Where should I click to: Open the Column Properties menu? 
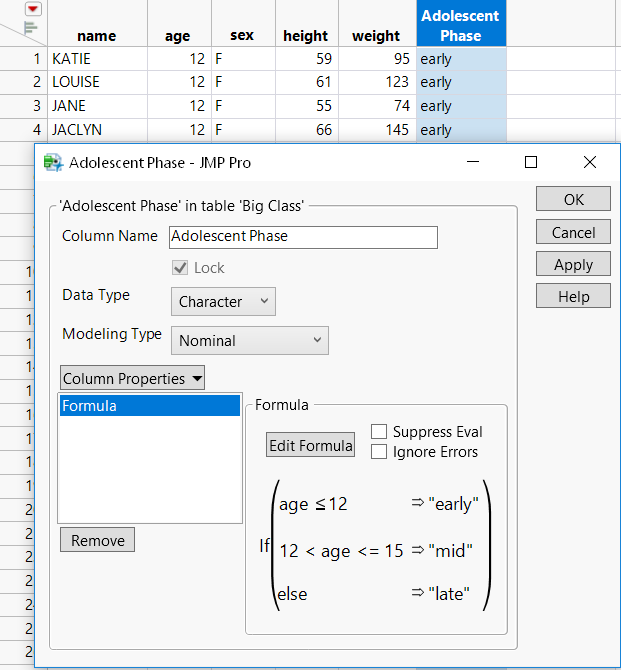tap(132, 379)
